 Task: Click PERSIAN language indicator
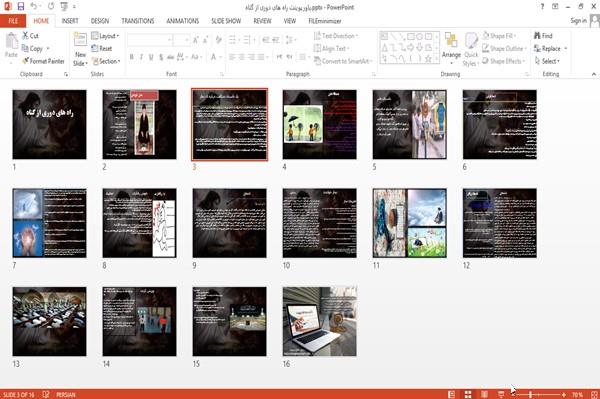(66, 394)
